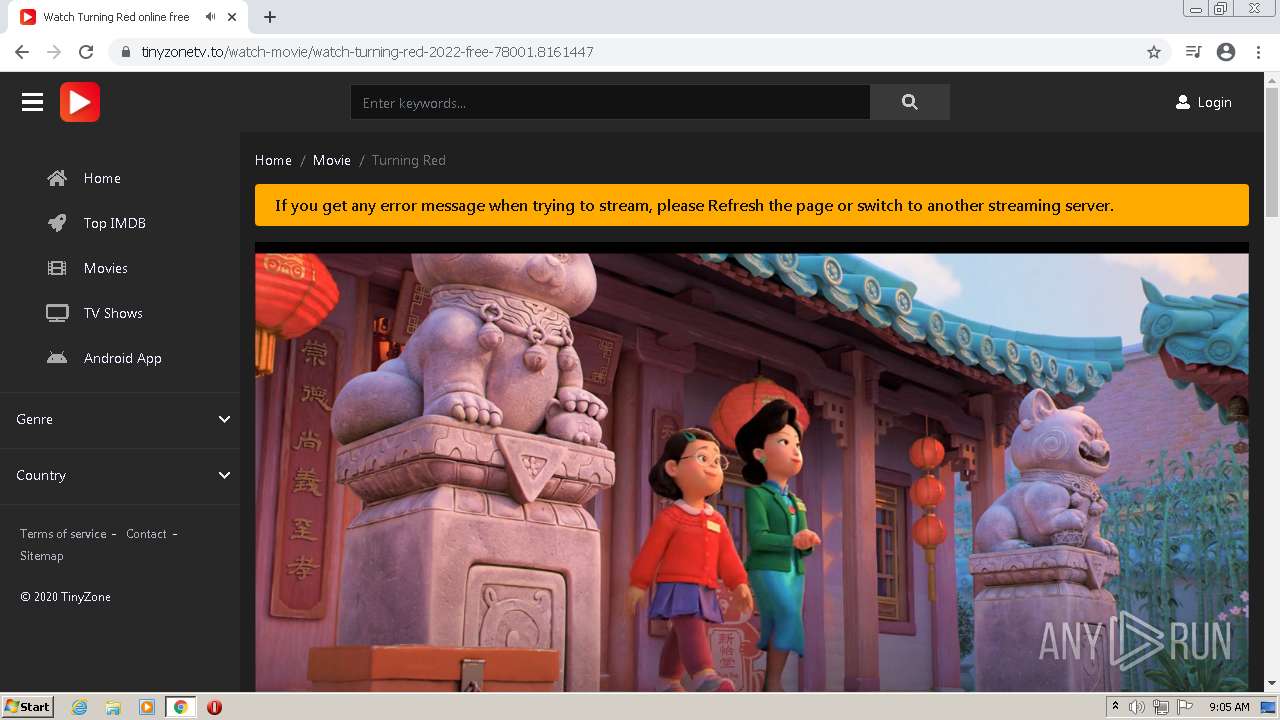
Task: Open the media control icon in toolbar
Action: [x=1193, y=52]
